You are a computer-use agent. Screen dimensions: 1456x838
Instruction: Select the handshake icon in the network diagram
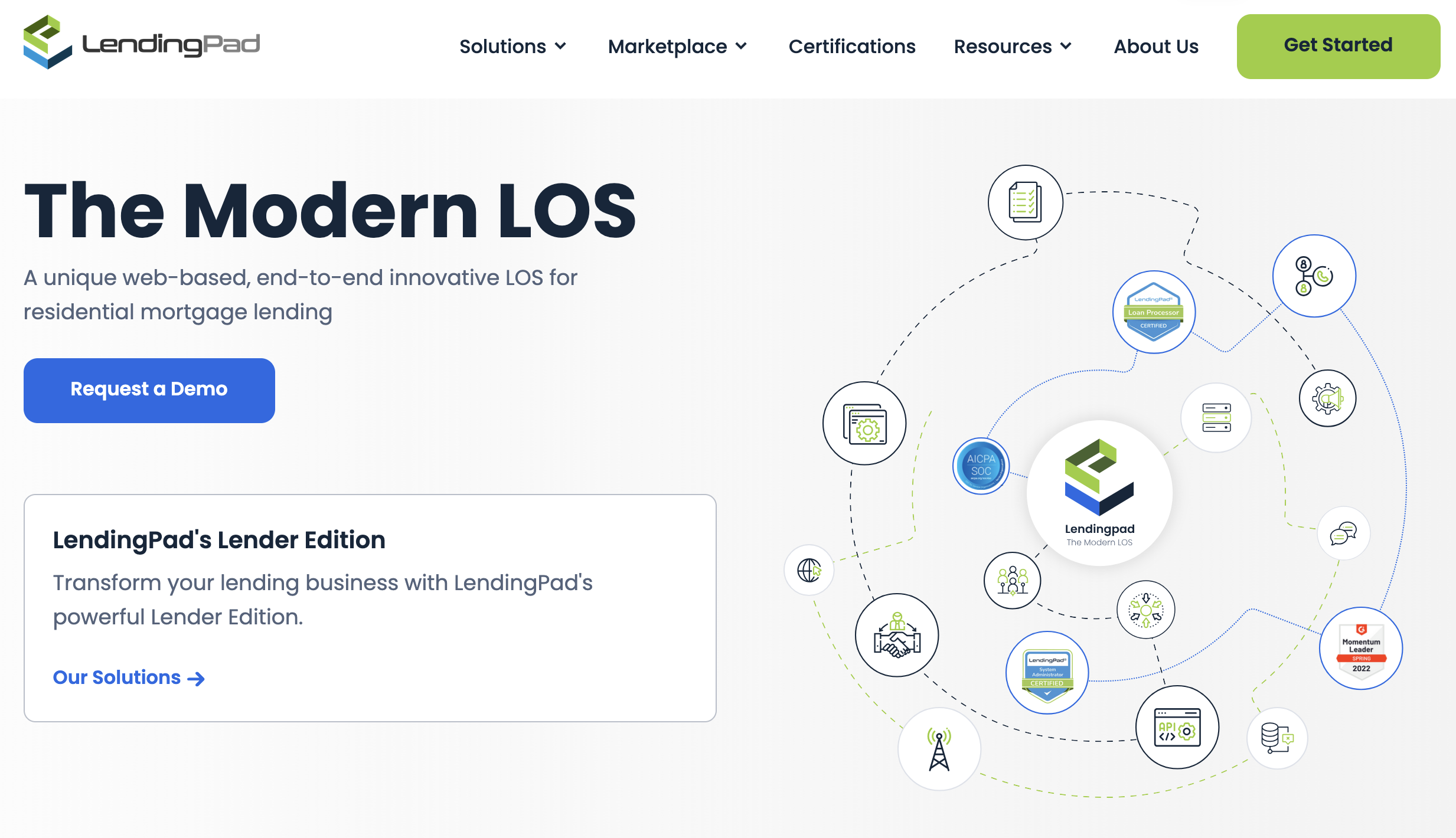(x=896, y=636)
